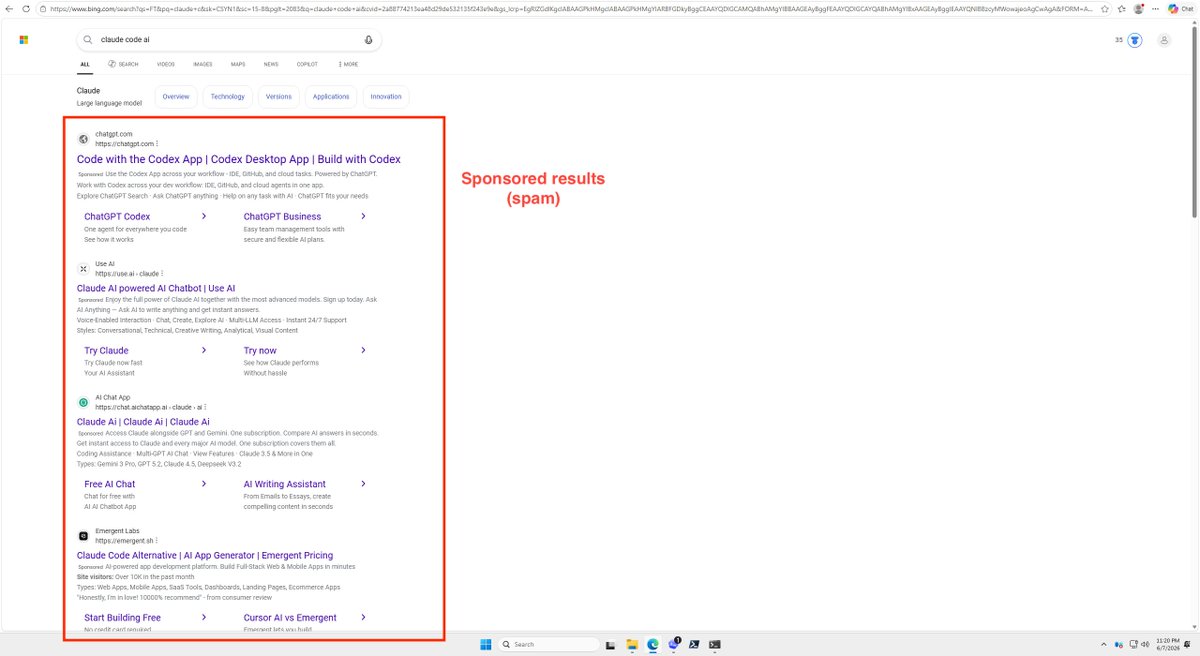Image resolution: width=1200 pixels, height=656 pixels.
Task: Open the Microsoft Rewards medal icon
Action: (x=1135, y=40)
